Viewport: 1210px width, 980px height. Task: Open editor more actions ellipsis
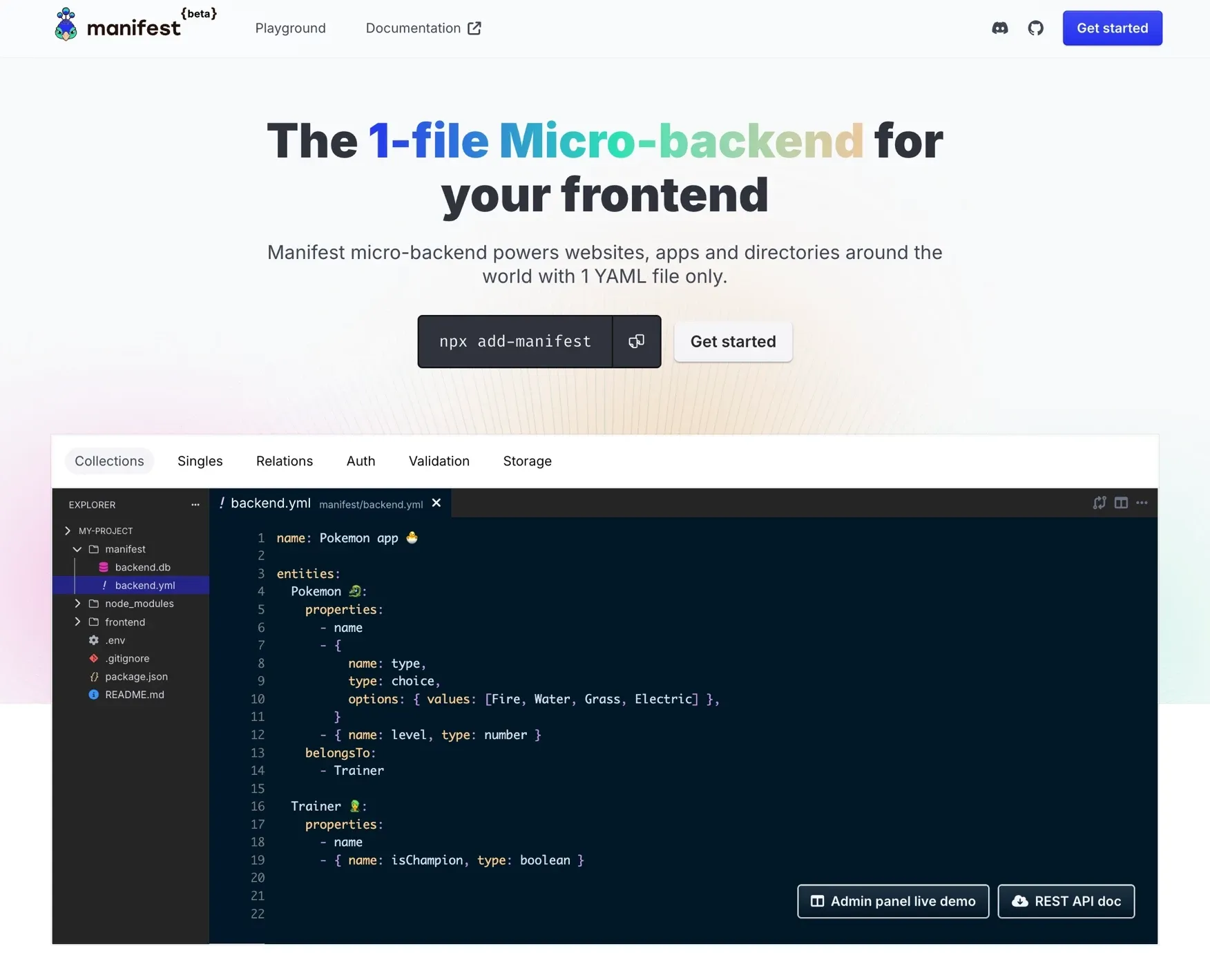1142,503
